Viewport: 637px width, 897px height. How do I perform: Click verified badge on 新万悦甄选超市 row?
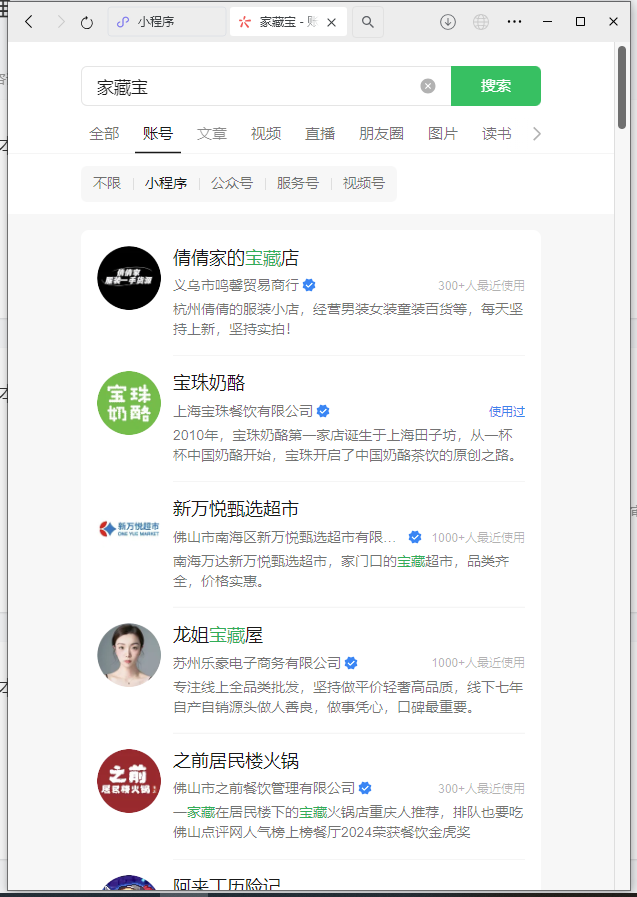click(x=415, y=537)
